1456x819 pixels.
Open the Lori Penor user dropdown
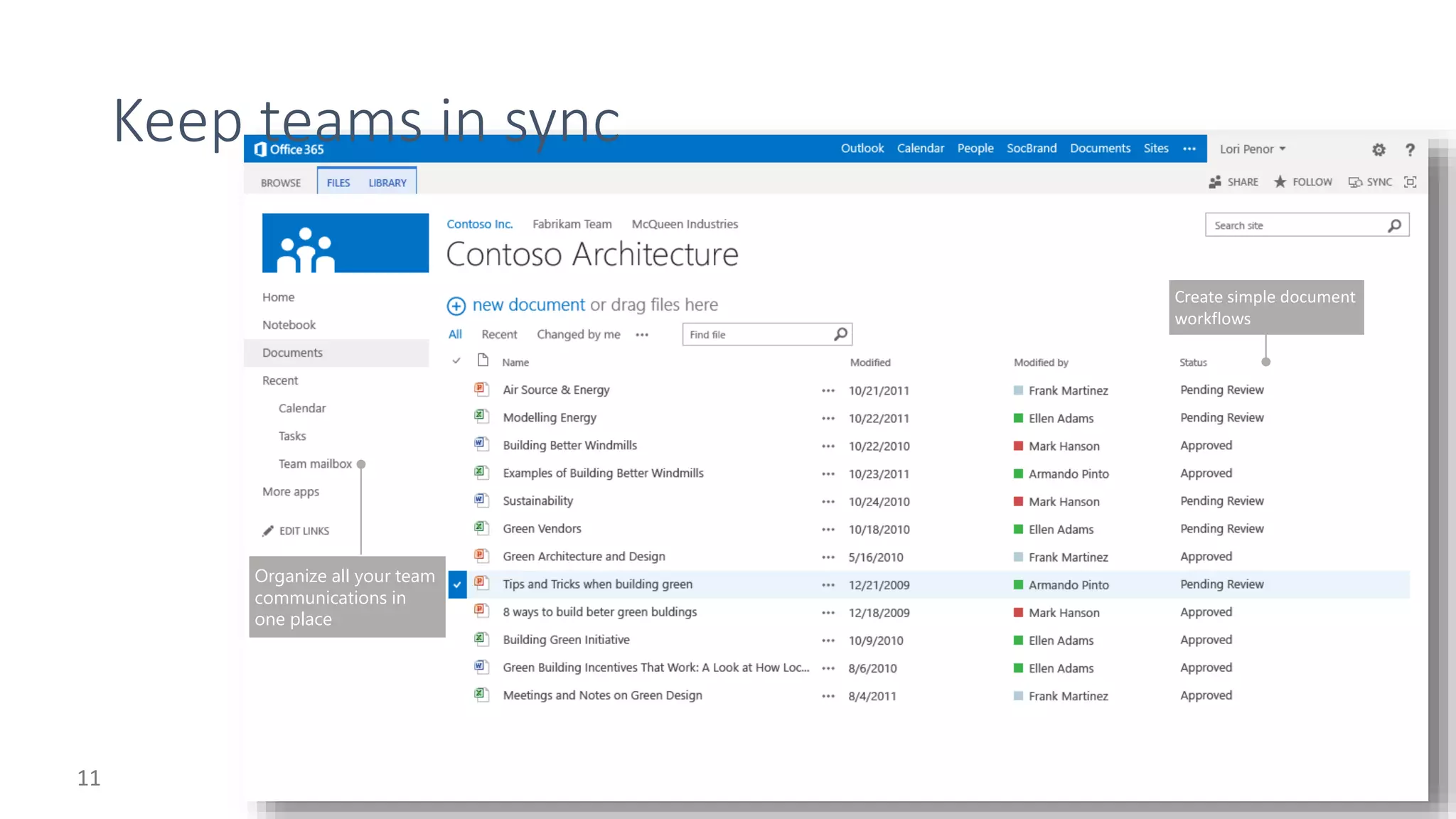(x=1253, y=149)
